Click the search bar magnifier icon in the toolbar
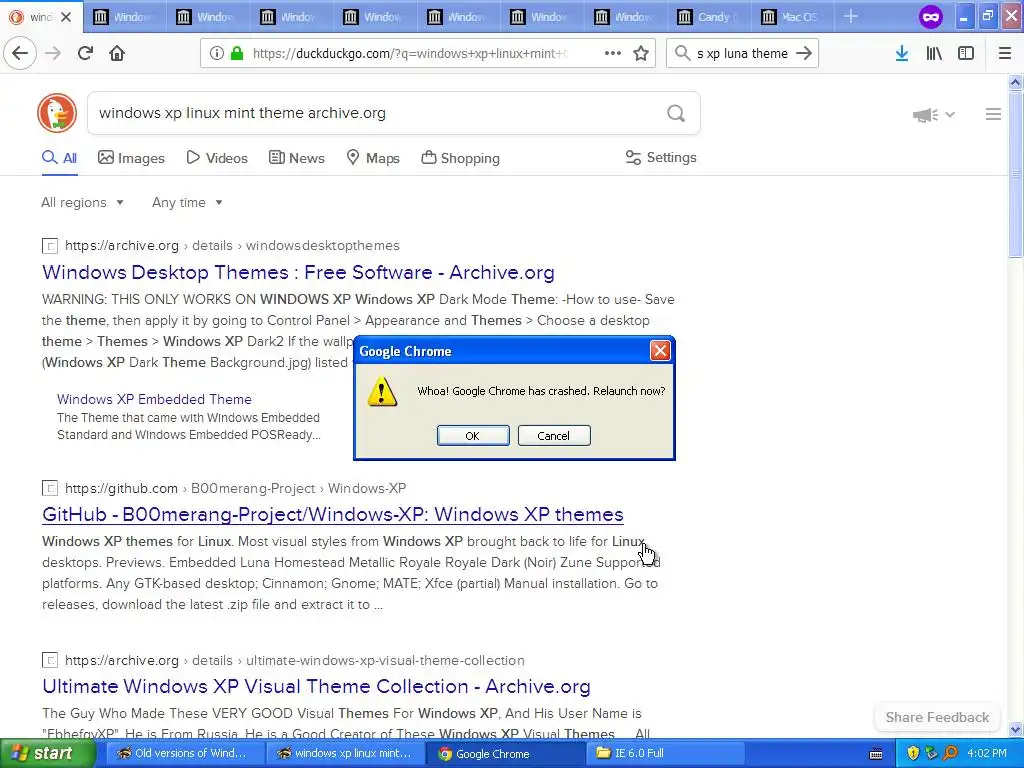The height and width of the screenshot is (768, 1024). pyautogui.click(x=682, y=53)
